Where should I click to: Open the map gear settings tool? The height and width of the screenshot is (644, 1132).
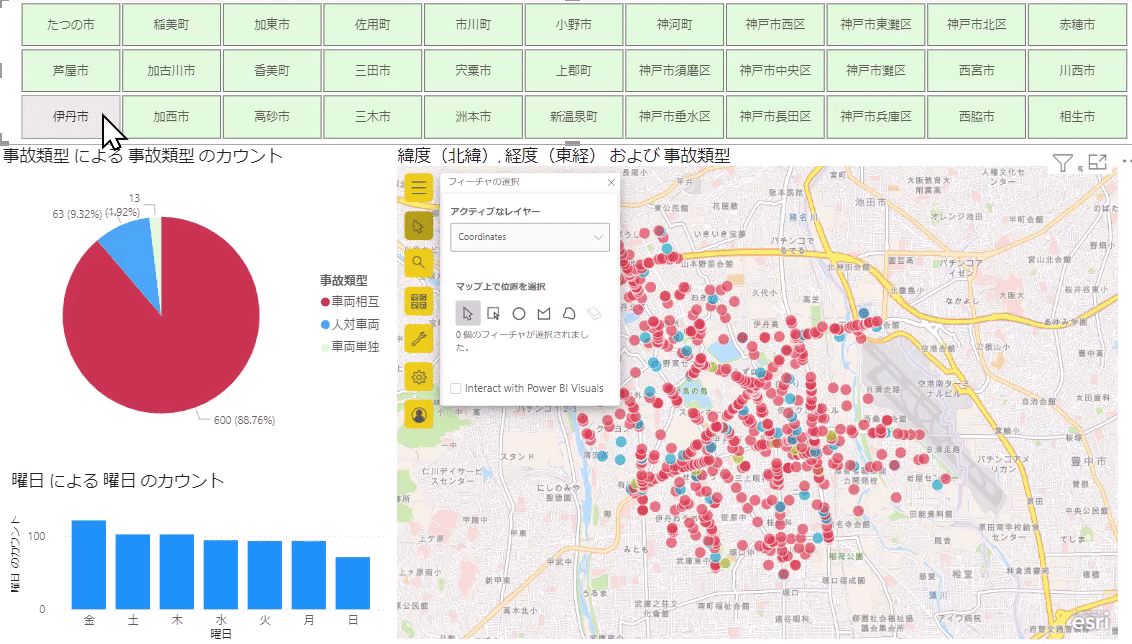419,377
